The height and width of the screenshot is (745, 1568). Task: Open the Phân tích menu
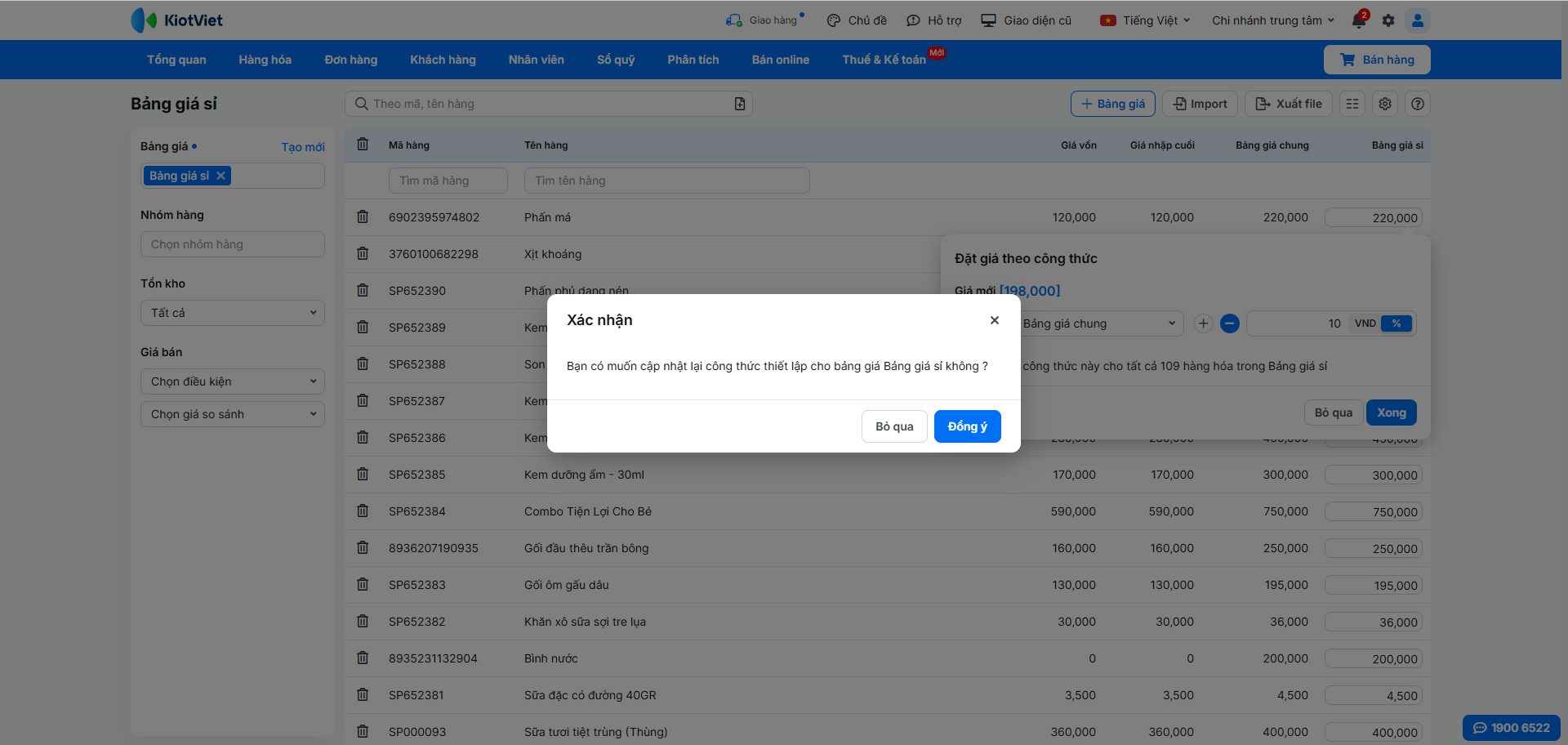pos(693,60)
